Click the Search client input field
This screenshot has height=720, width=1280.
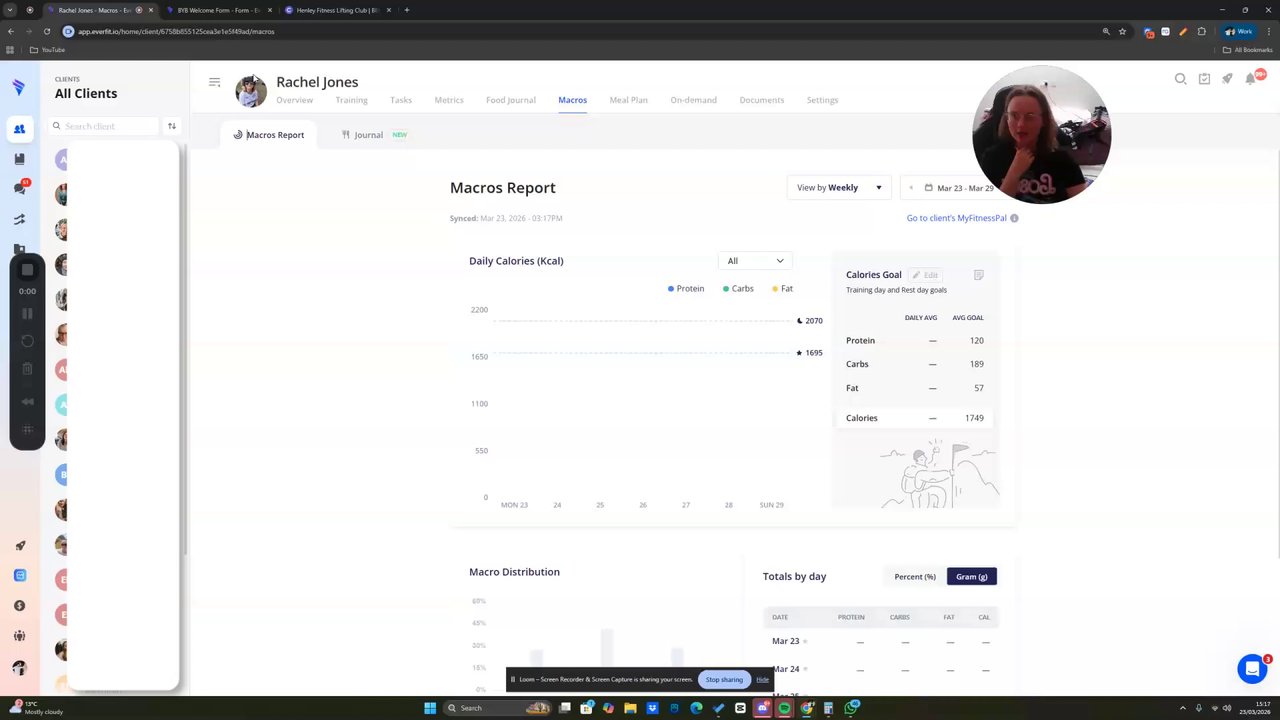(x=105, y=126)
